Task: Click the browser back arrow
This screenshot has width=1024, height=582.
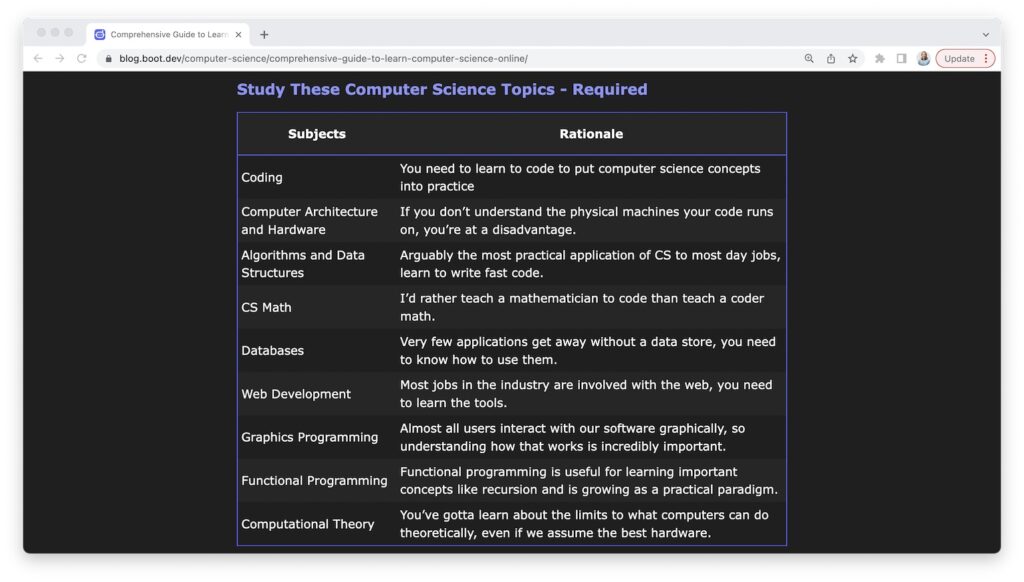Action: pyautogui.click(x=38, y=59)
